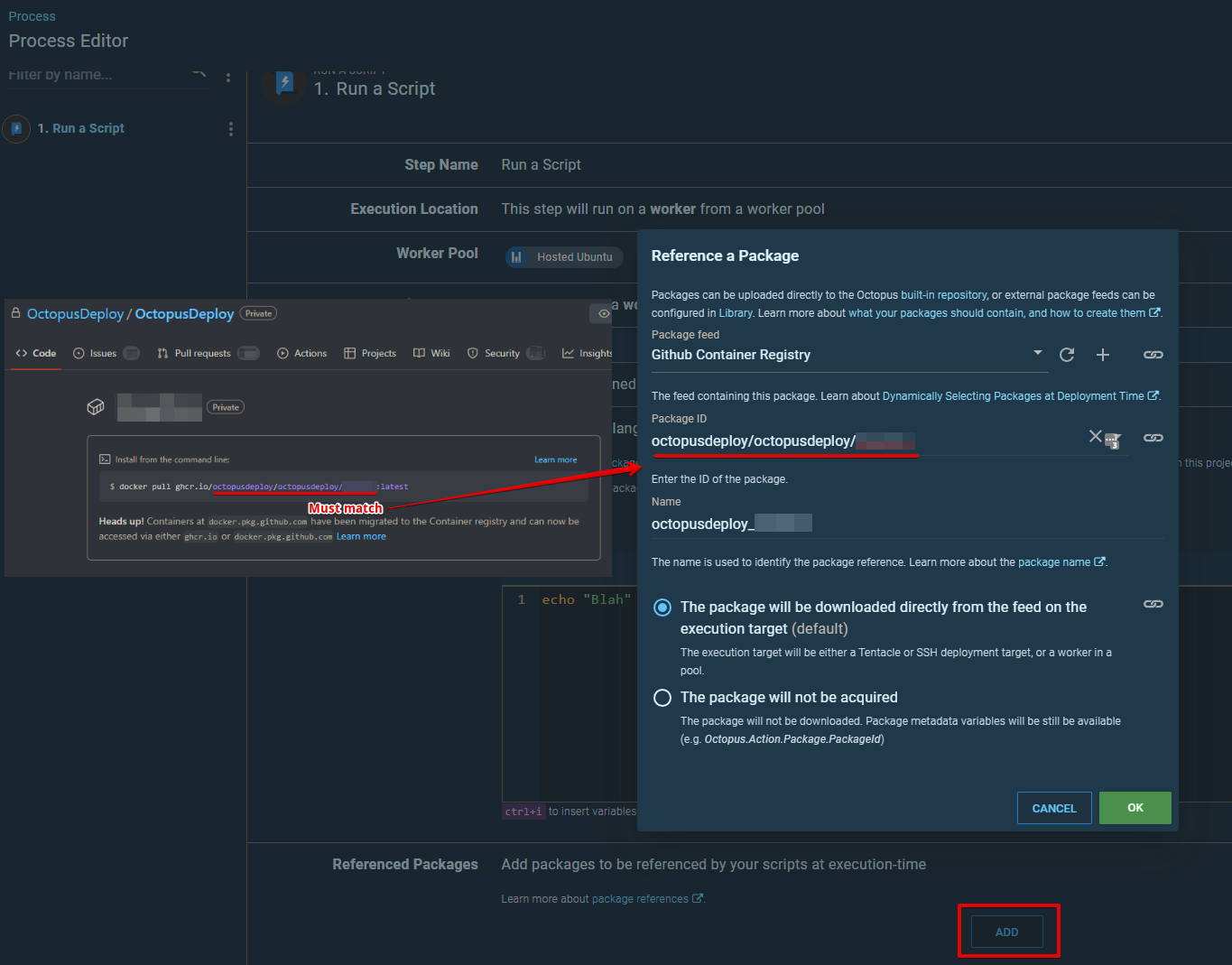Open kebab menu beside Run a Script step
This screenshot has height=965, width=1232.
click(x=231, y=128)
